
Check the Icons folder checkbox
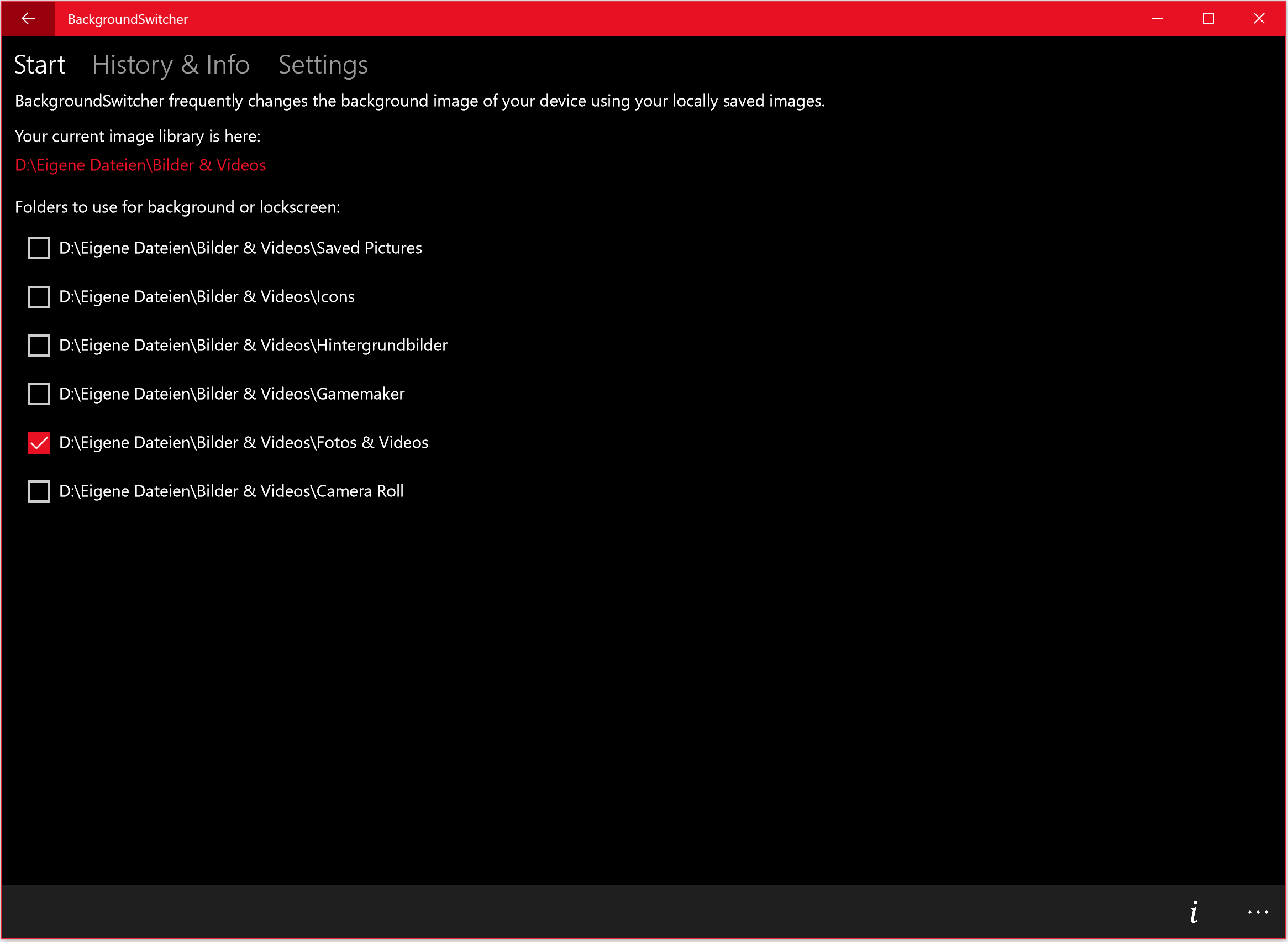(39, 297)
